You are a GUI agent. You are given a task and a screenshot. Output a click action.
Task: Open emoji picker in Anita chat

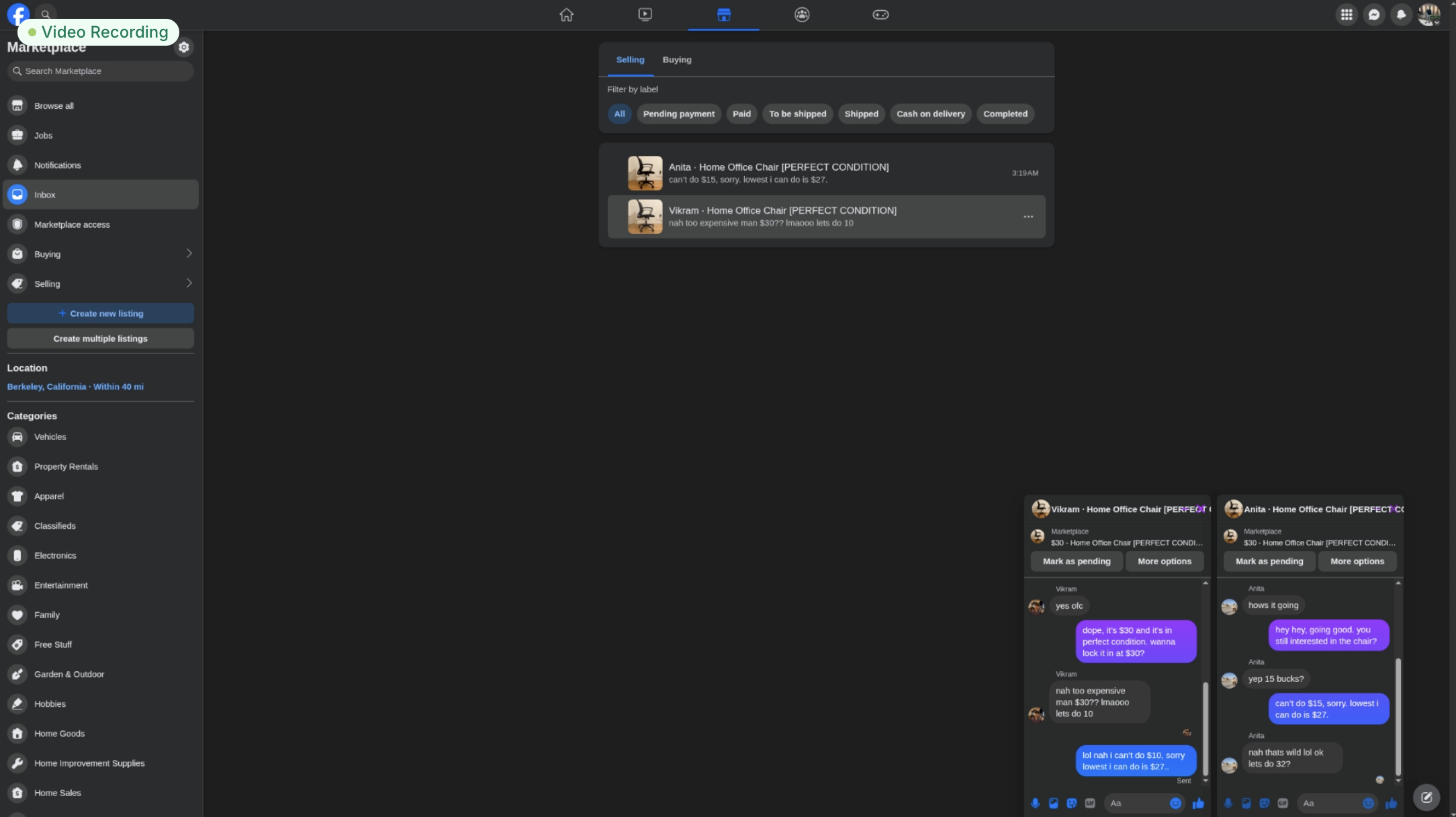1368,803
